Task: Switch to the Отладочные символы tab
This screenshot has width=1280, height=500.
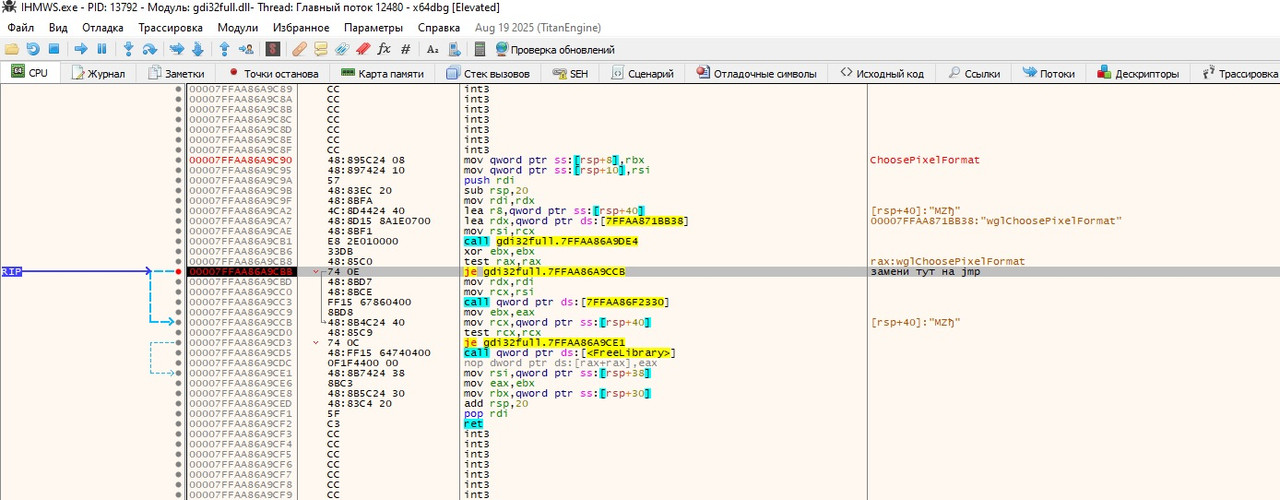Action: [x=757, y=74]
